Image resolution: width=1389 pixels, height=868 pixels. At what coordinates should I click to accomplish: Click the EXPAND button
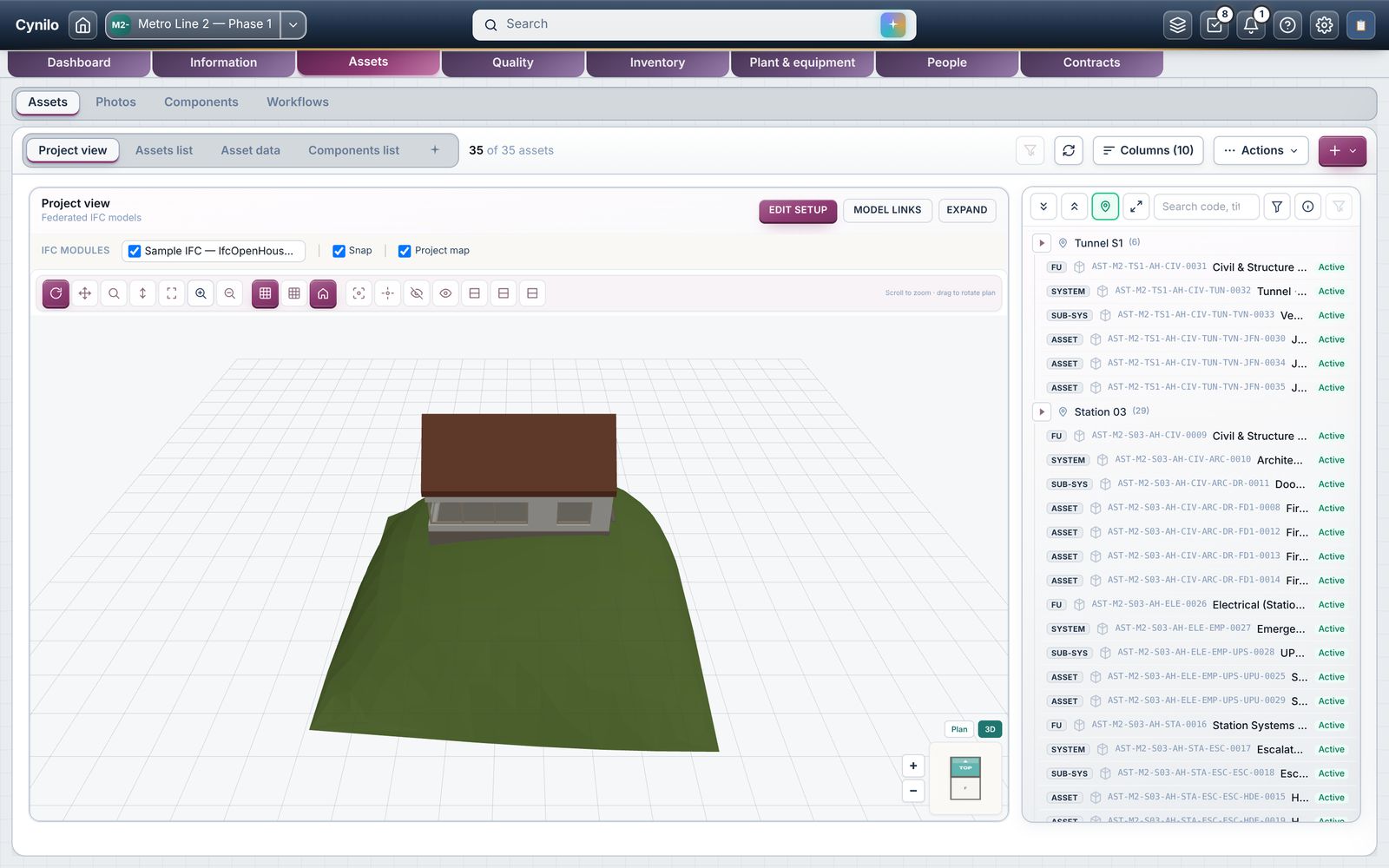(x=966, y=210)
